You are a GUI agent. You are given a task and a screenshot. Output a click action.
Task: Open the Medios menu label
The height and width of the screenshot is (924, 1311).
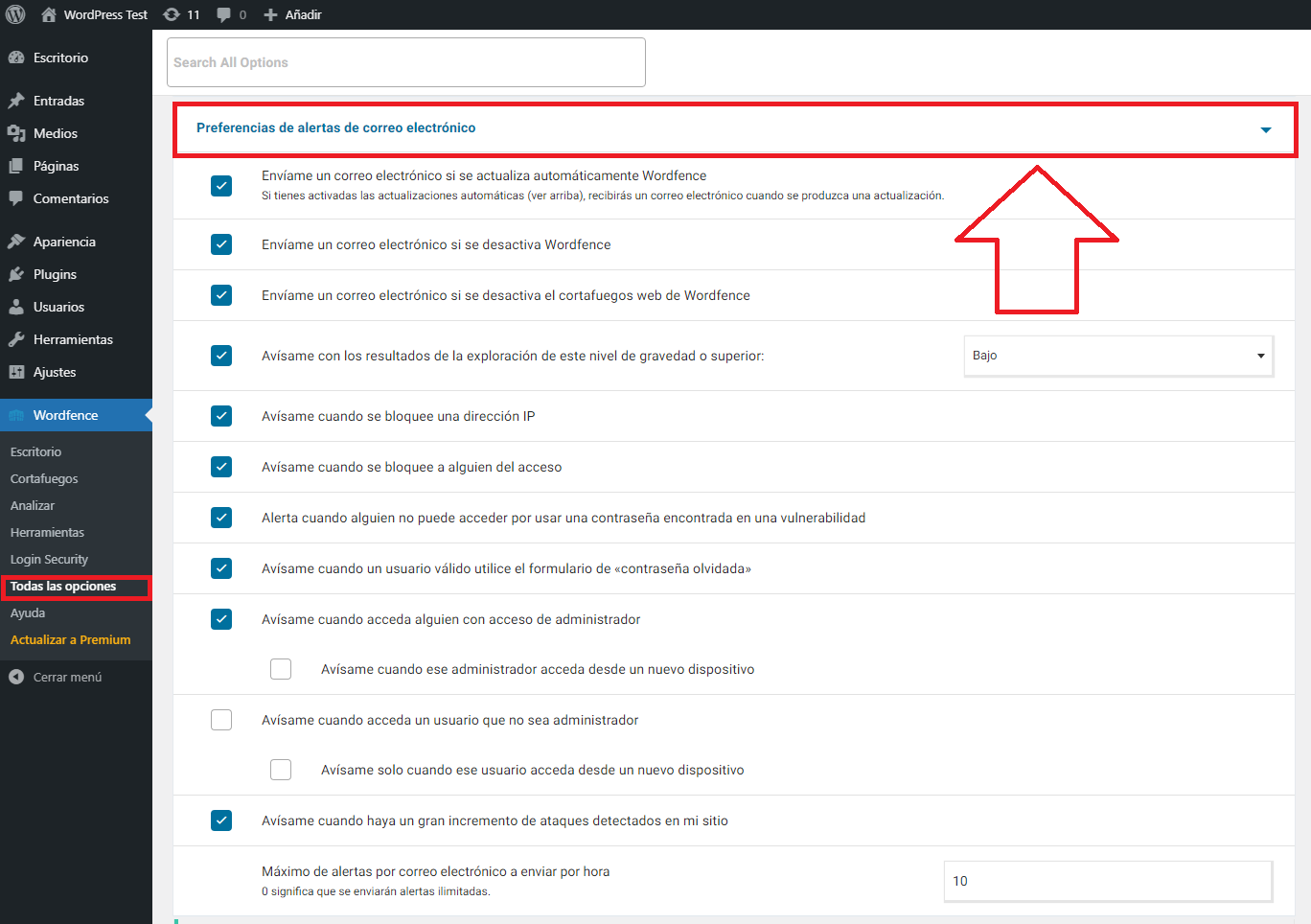pyautogui.click(x=56, y=133)
